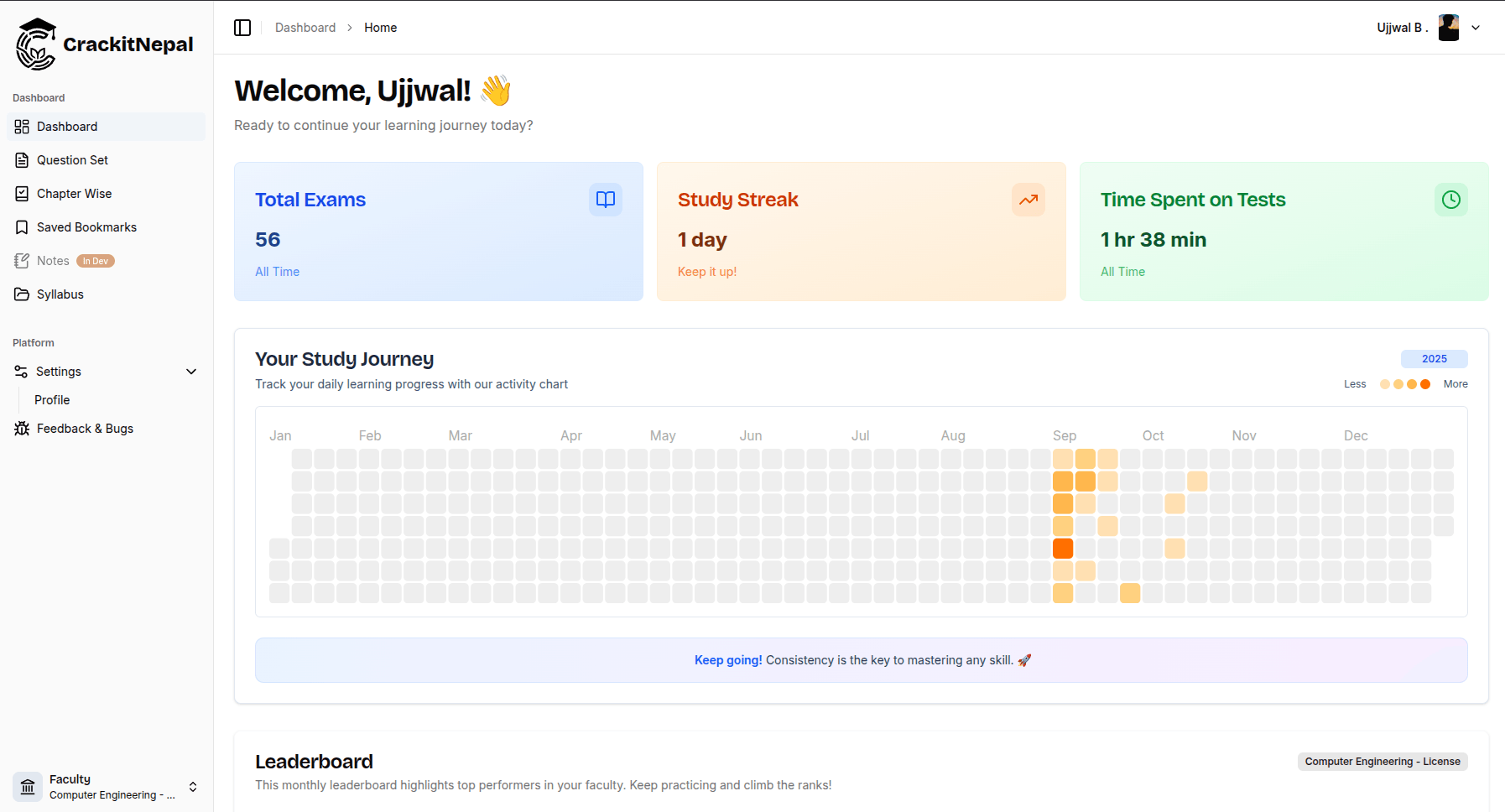
Task: Click the Feedback & Bugs bug icon
Action: coord(21,428)
